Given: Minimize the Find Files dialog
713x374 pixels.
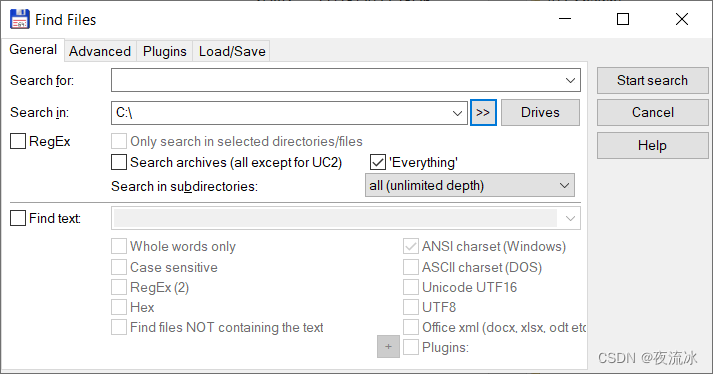Looking at the screenshot, I should pyautogui.click(x=565, y=19).
